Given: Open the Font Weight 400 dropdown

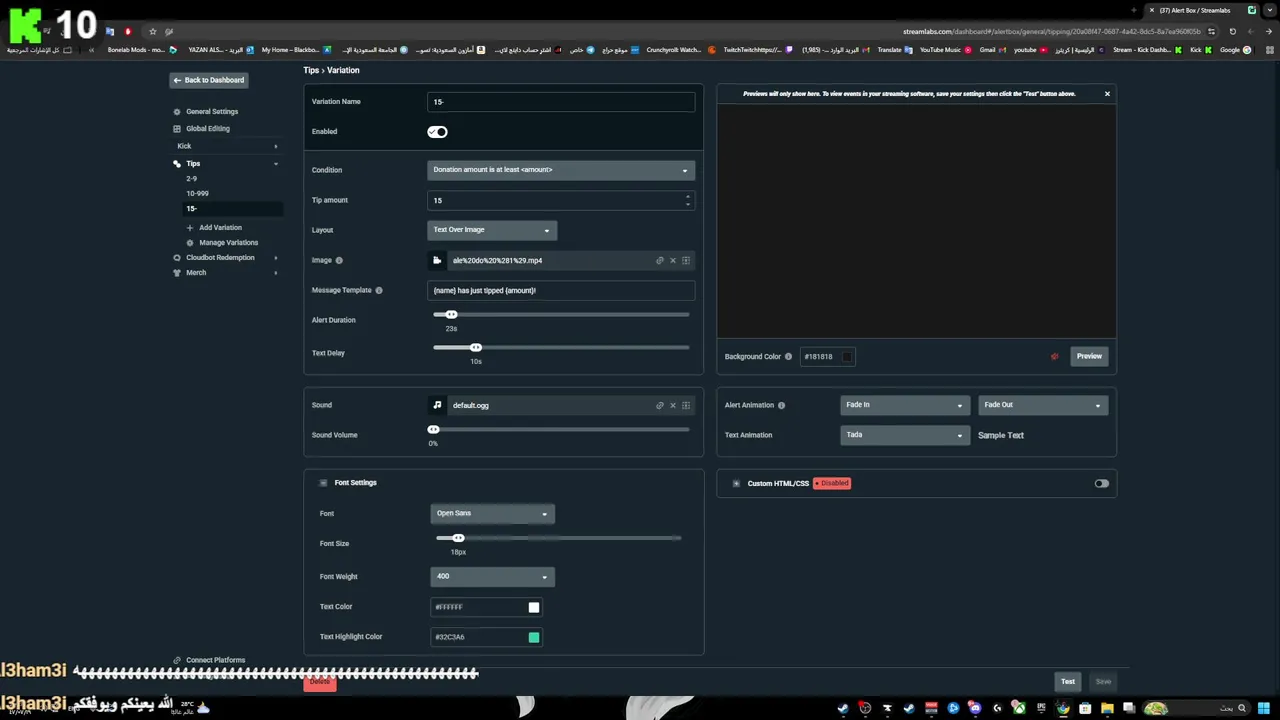Looking at the screenshot, I should (492, 577).
